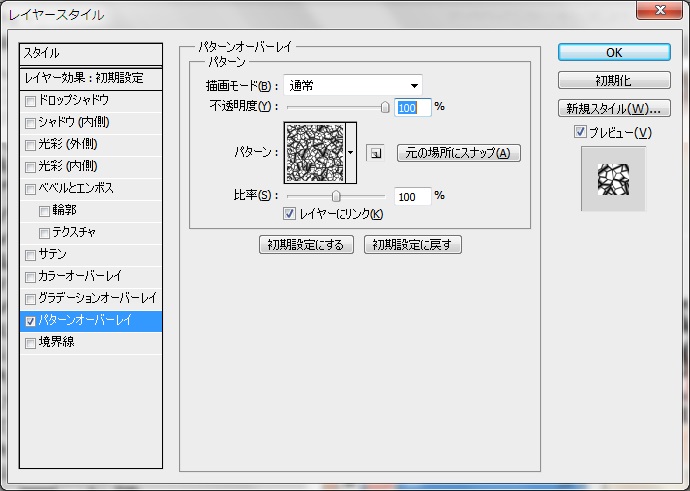Click the 不透明度 value field showing 100
Viewport: 690px width, 491px height.
[413, 108]
